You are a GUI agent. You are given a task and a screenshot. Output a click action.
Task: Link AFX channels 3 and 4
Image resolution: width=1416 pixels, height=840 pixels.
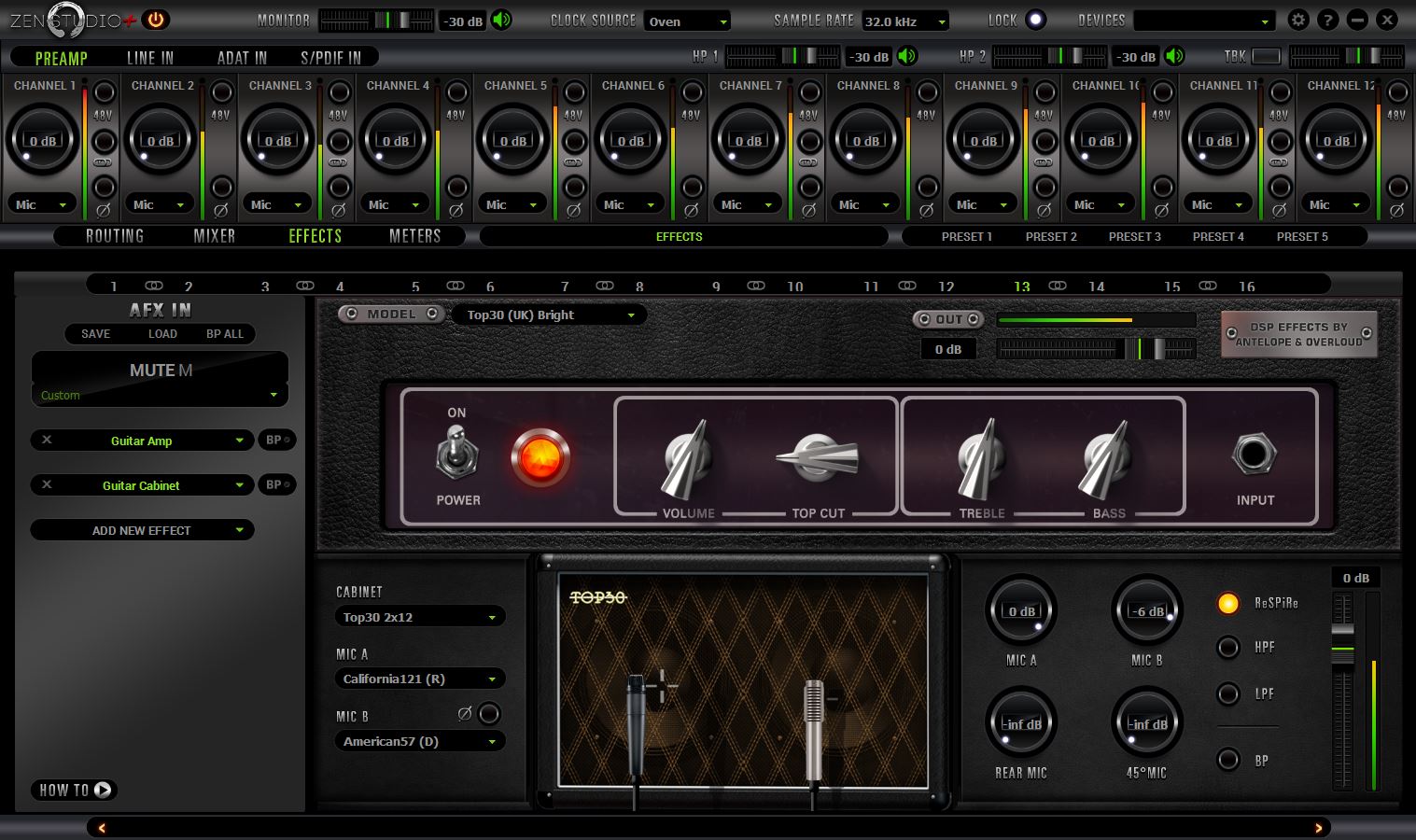[305, 286]
